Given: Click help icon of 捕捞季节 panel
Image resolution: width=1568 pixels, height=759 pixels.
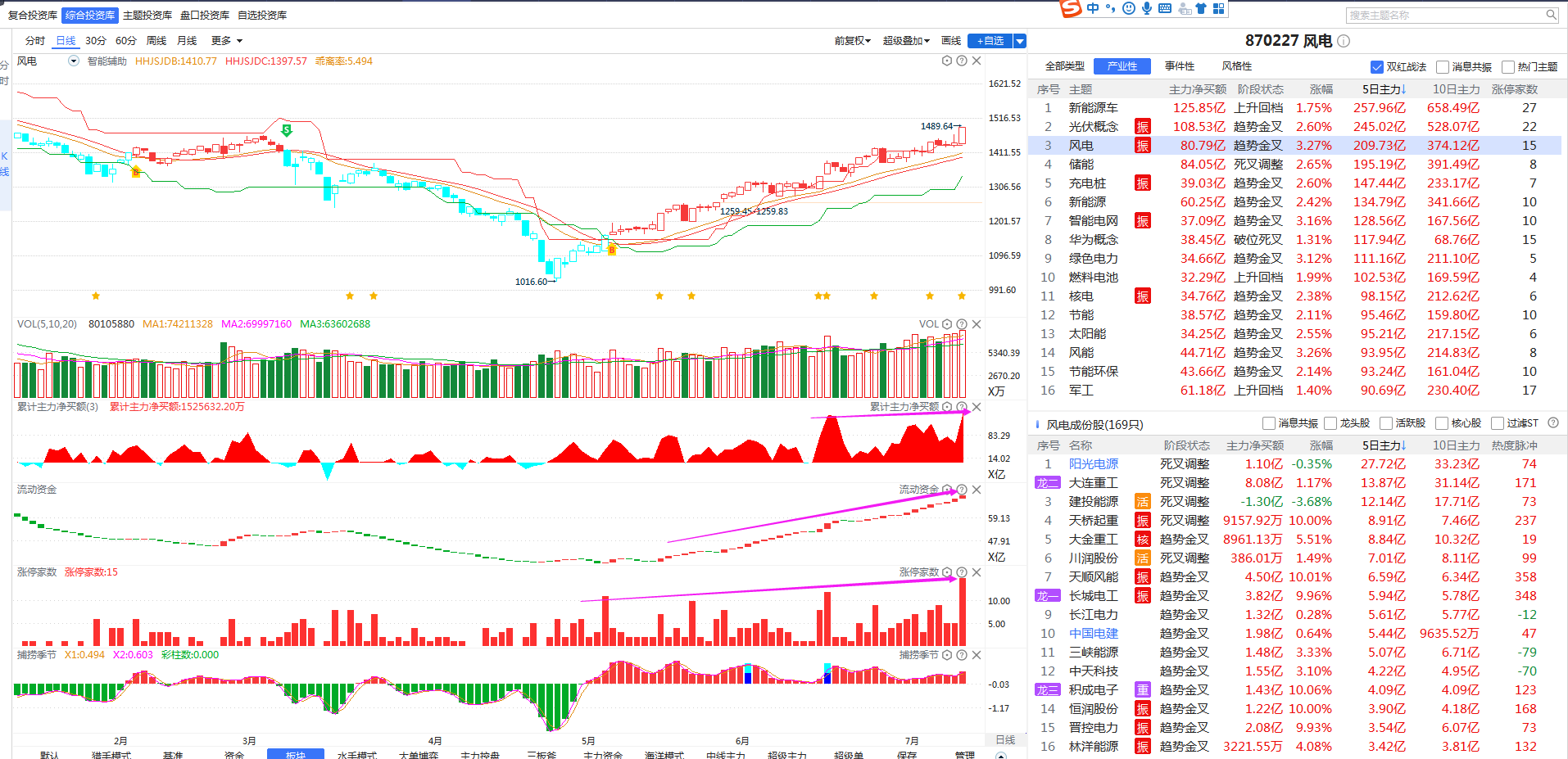Looking at the screenshot, I should [962, 655].
